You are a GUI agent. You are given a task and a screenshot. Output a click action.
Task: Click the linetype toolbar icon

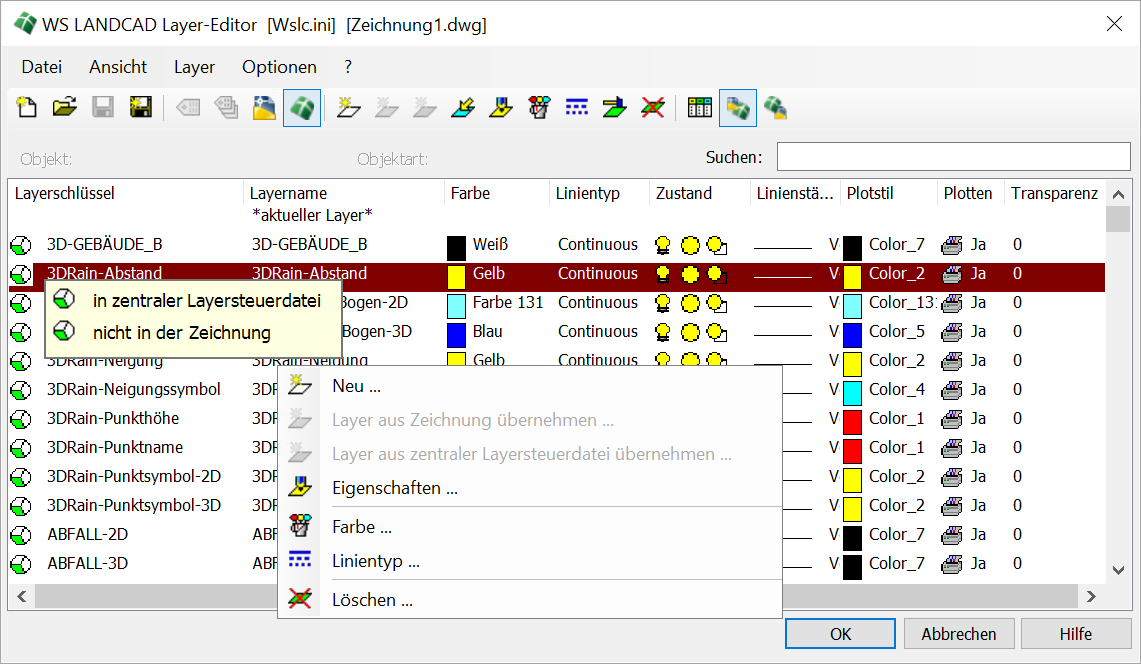[577, 108]
